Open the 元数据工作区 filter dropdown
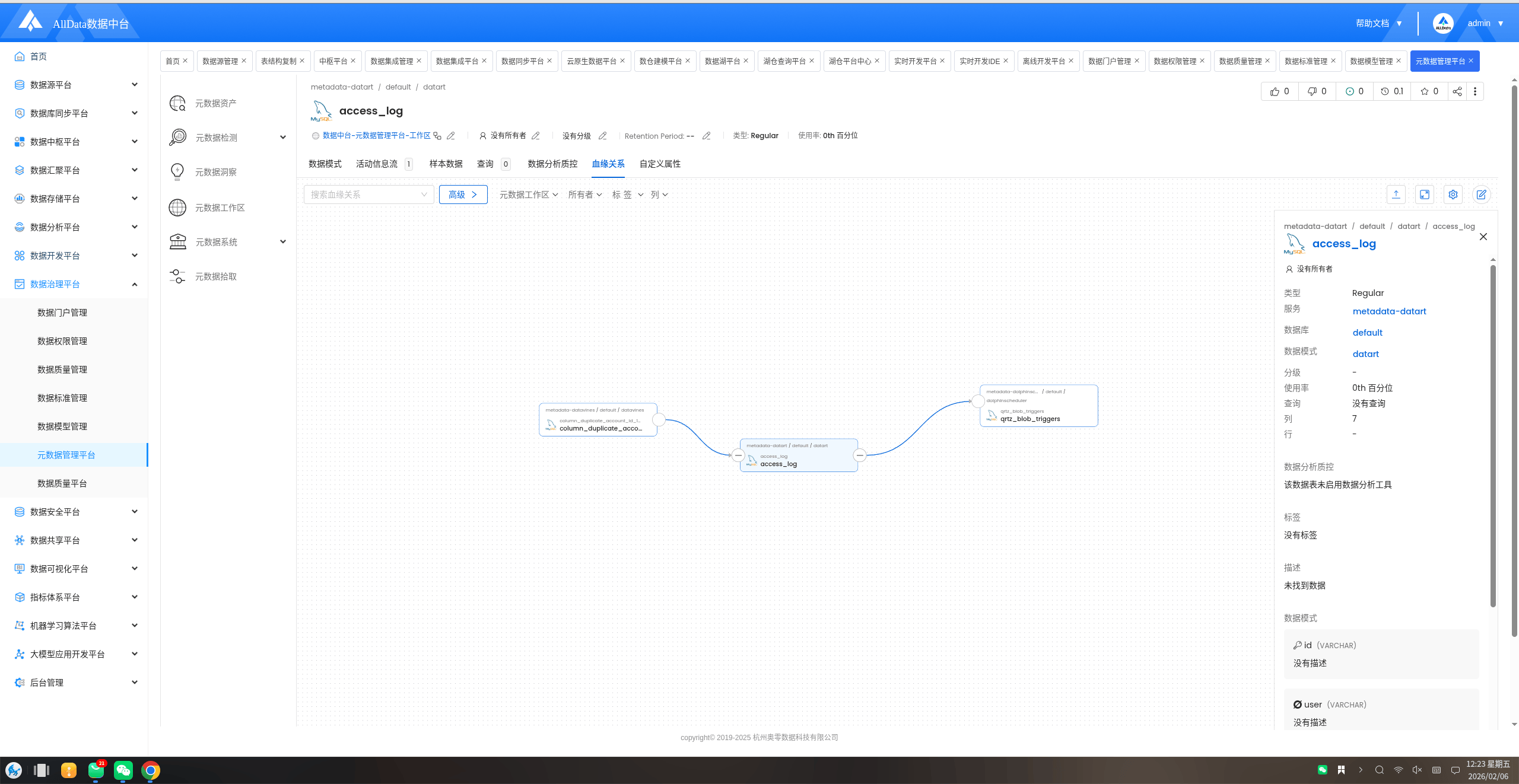The image size is (1519, 784). [528, 195]
